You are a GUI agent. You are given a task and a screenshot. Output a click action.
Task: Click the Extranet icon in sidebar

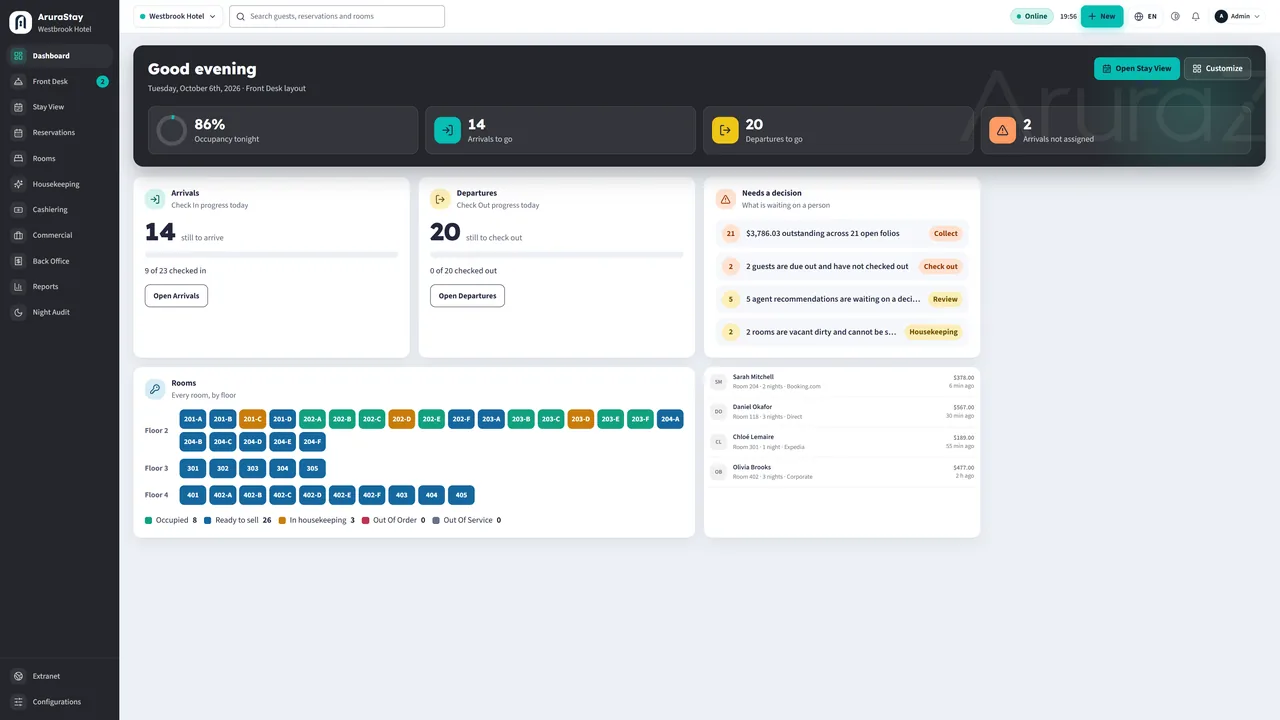pos(18,676)
